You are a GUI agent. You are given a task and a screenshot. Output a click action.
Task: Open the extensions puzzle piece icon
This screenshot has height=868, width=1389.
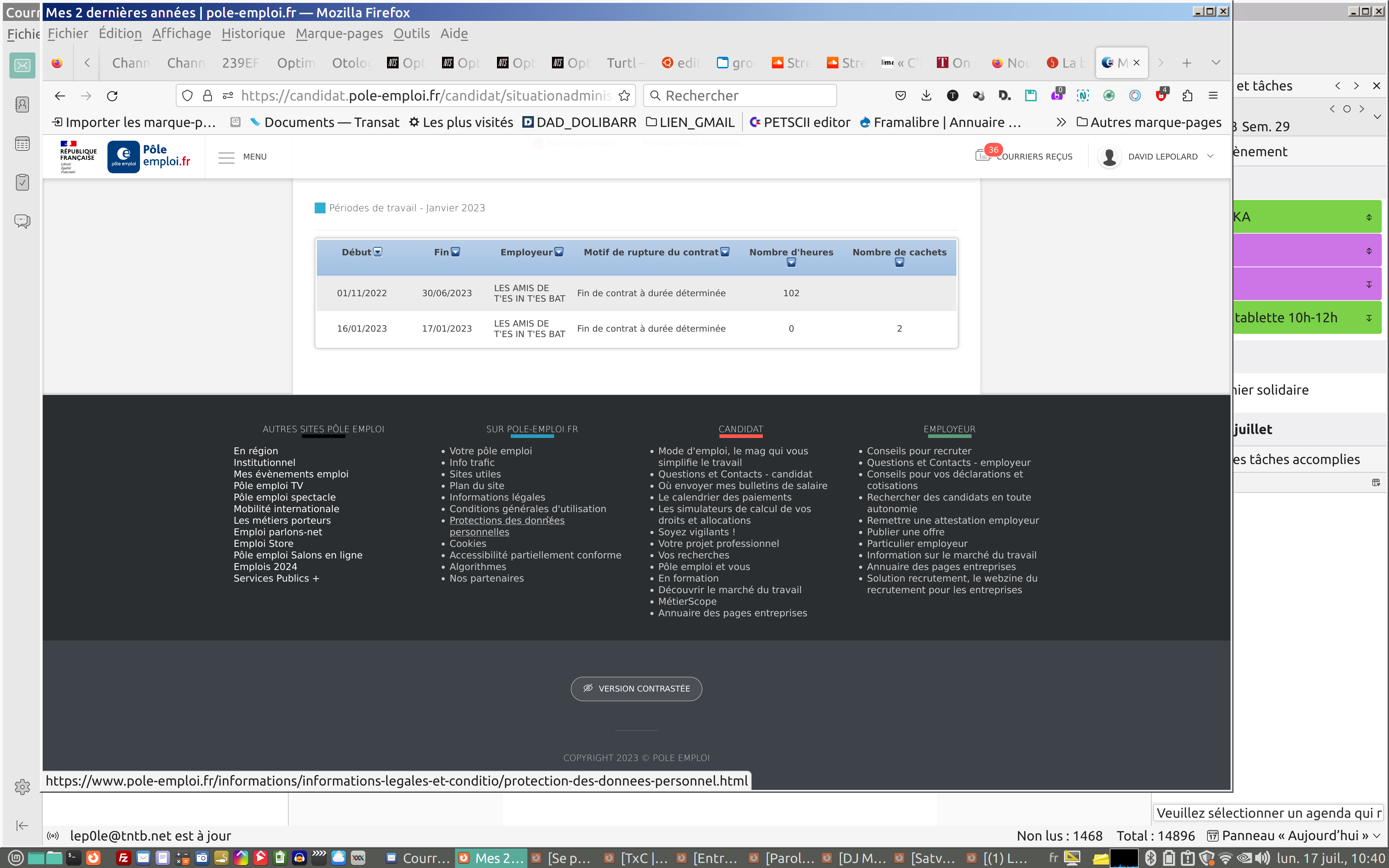1187,96
